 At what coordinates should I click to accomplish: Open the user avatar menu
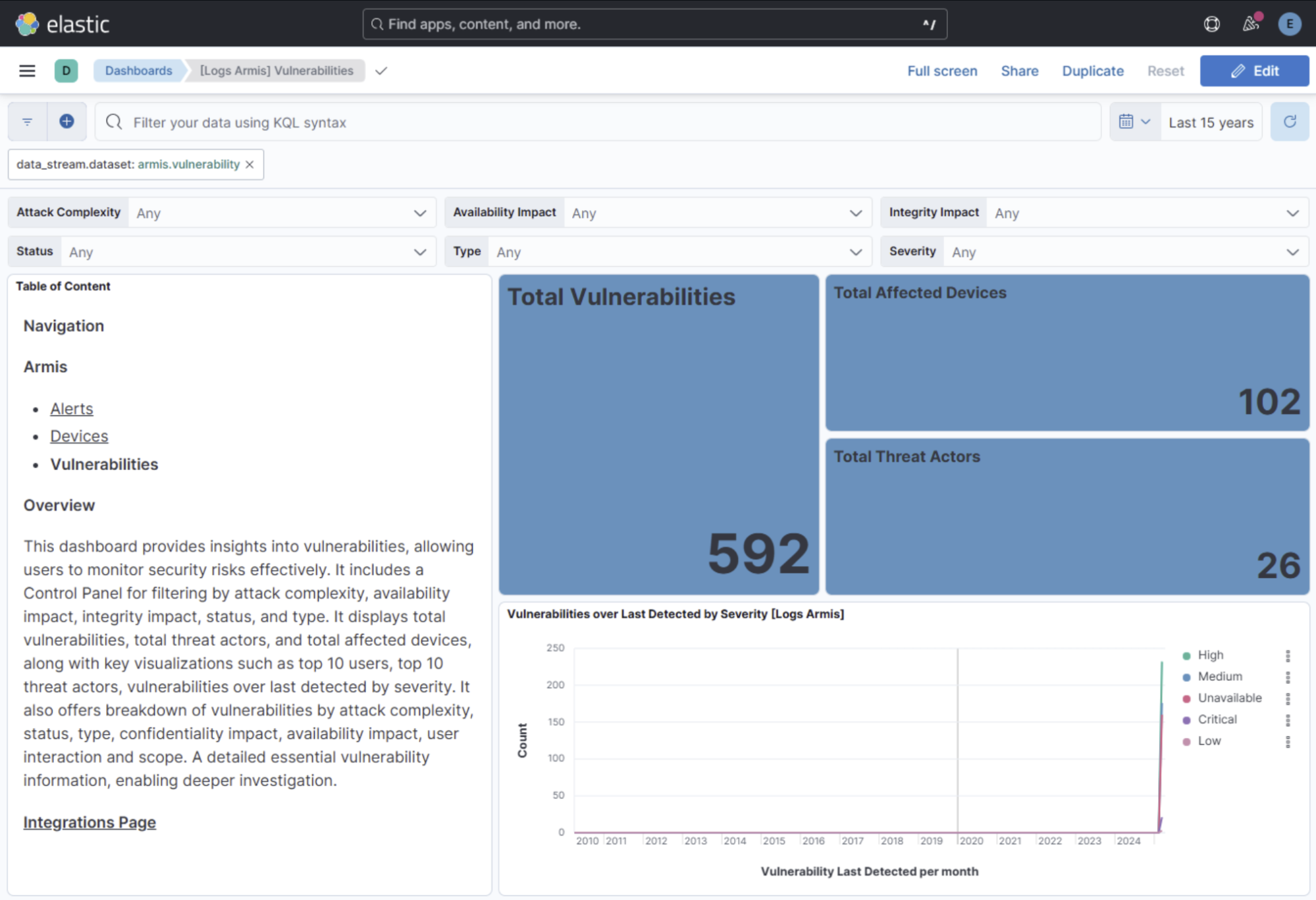(x=1289, y=24)
